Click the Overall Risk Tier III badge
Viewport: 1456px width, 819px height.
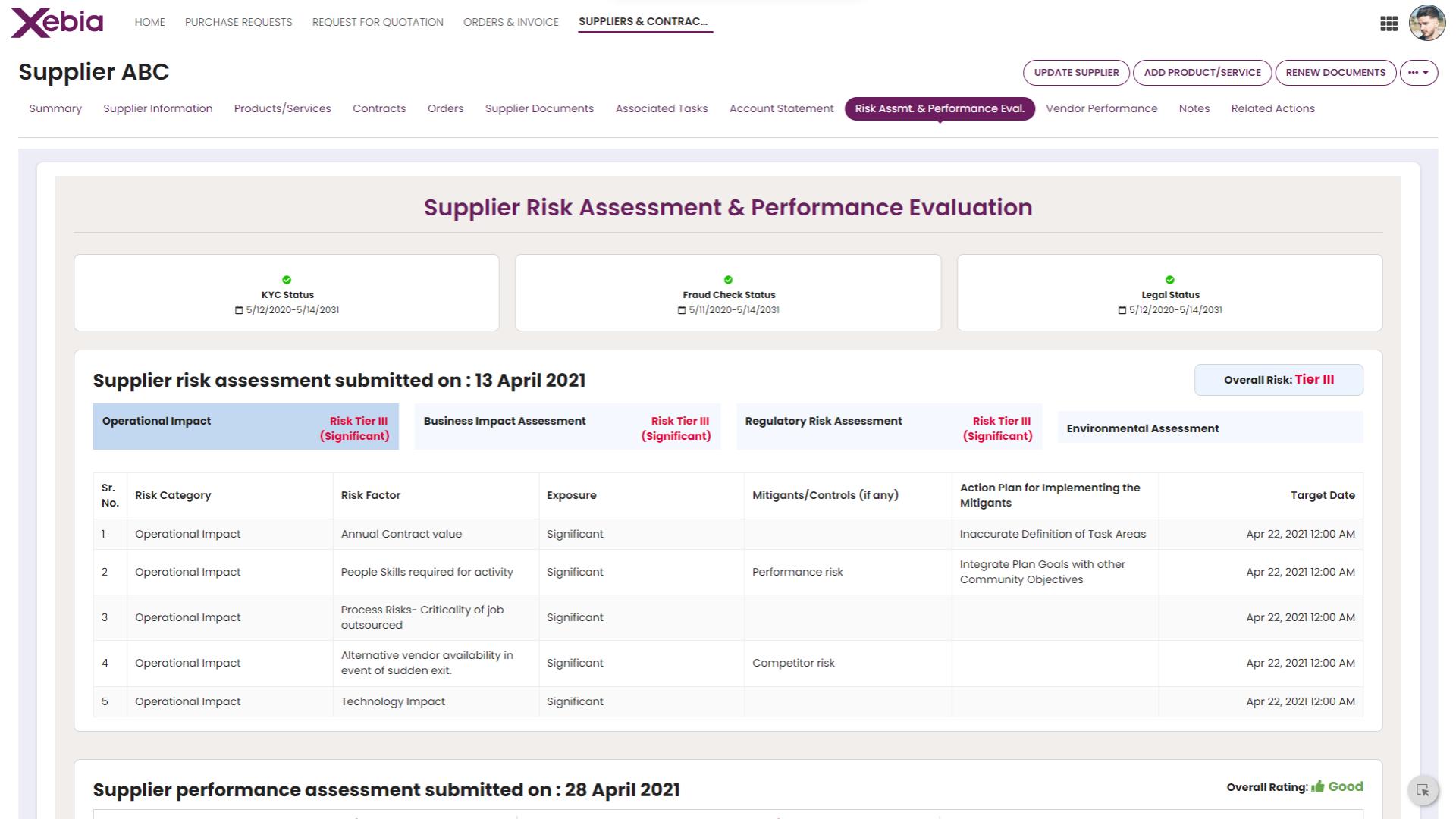pos(1279,380)
